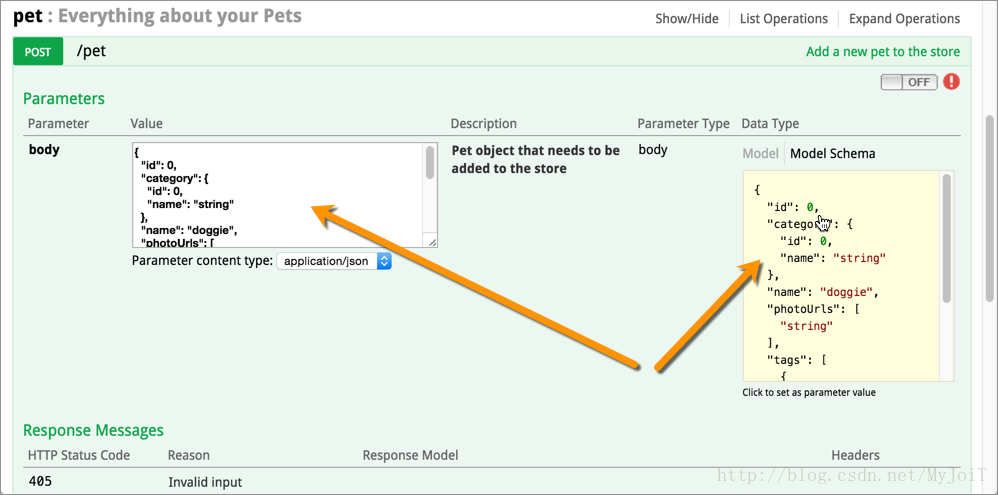Open the /pet endpoint path
Viewport: 998px width, 495px height.
[91, 51]
